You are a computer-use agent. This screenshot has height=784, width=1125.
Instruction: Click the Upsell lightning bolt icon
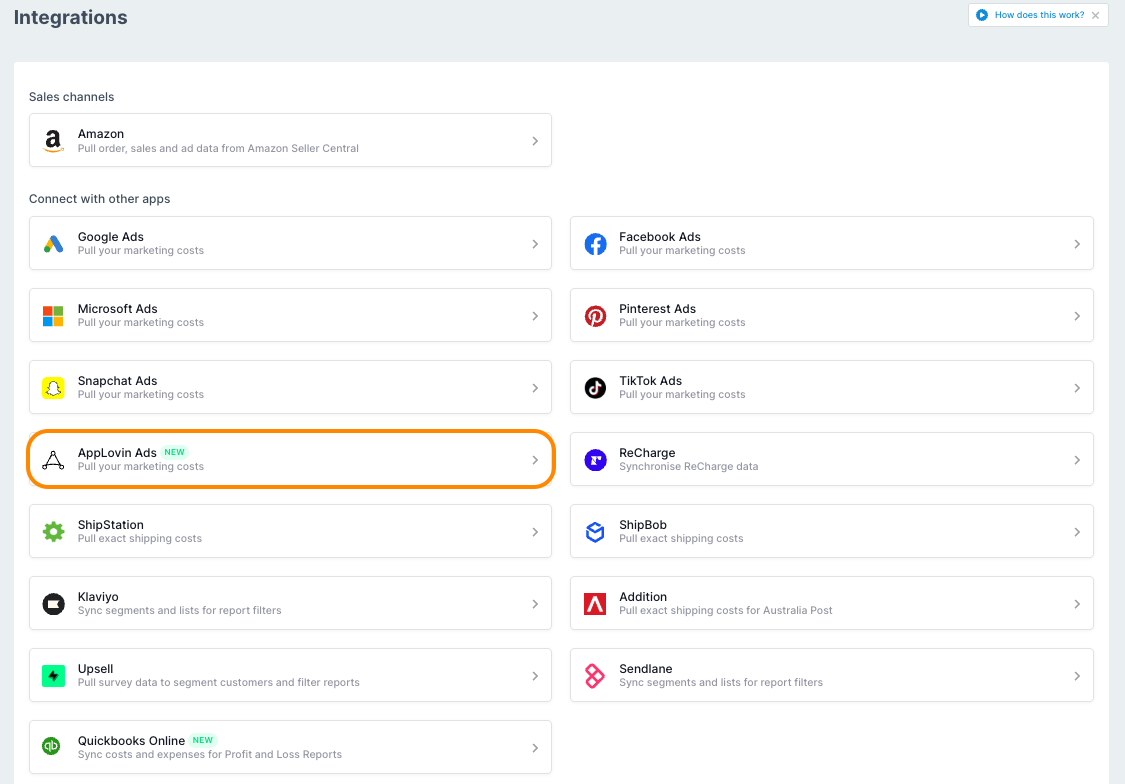pos(53,676)
